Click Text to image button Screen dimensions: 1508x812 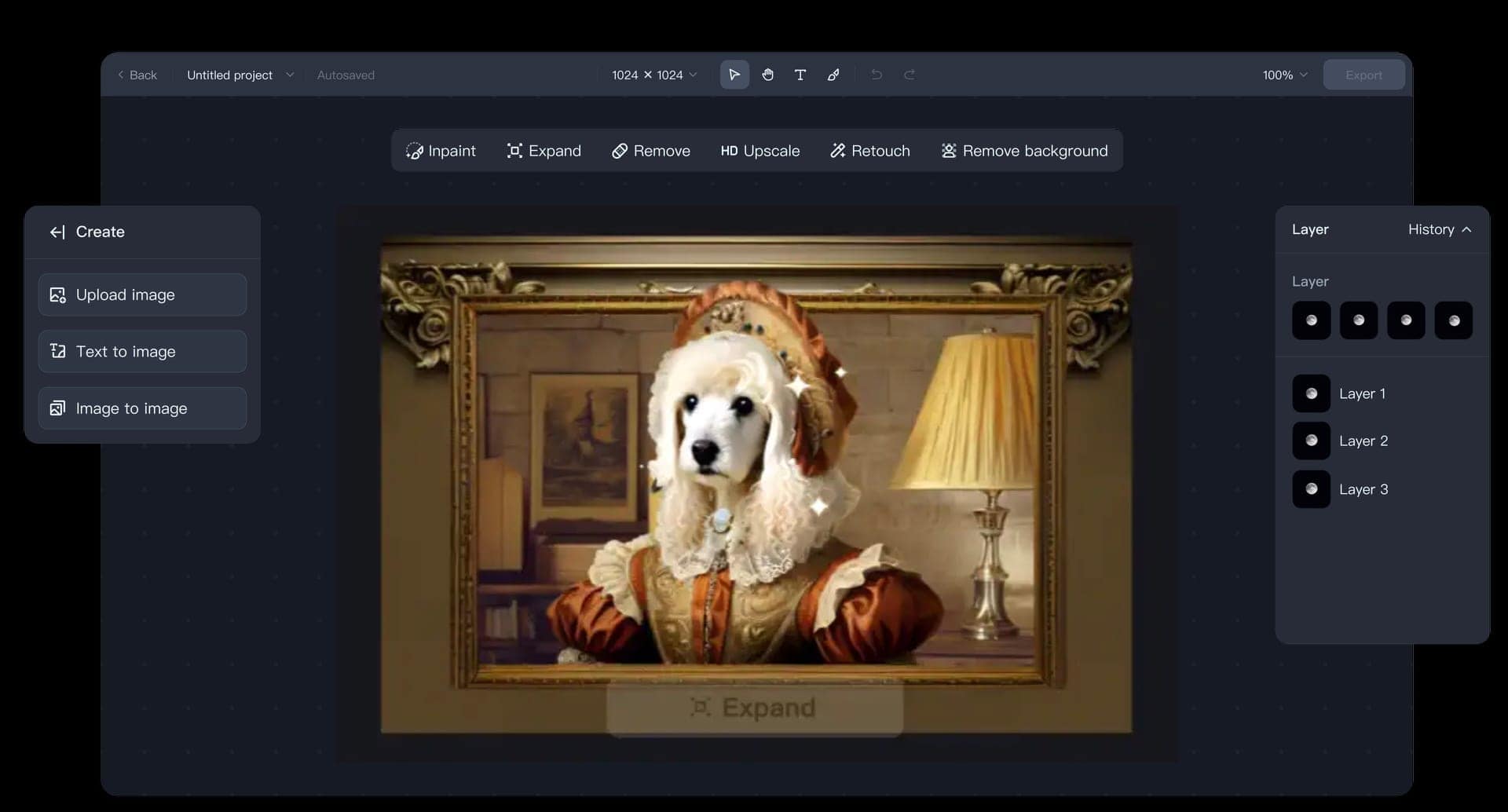(142, 351)
